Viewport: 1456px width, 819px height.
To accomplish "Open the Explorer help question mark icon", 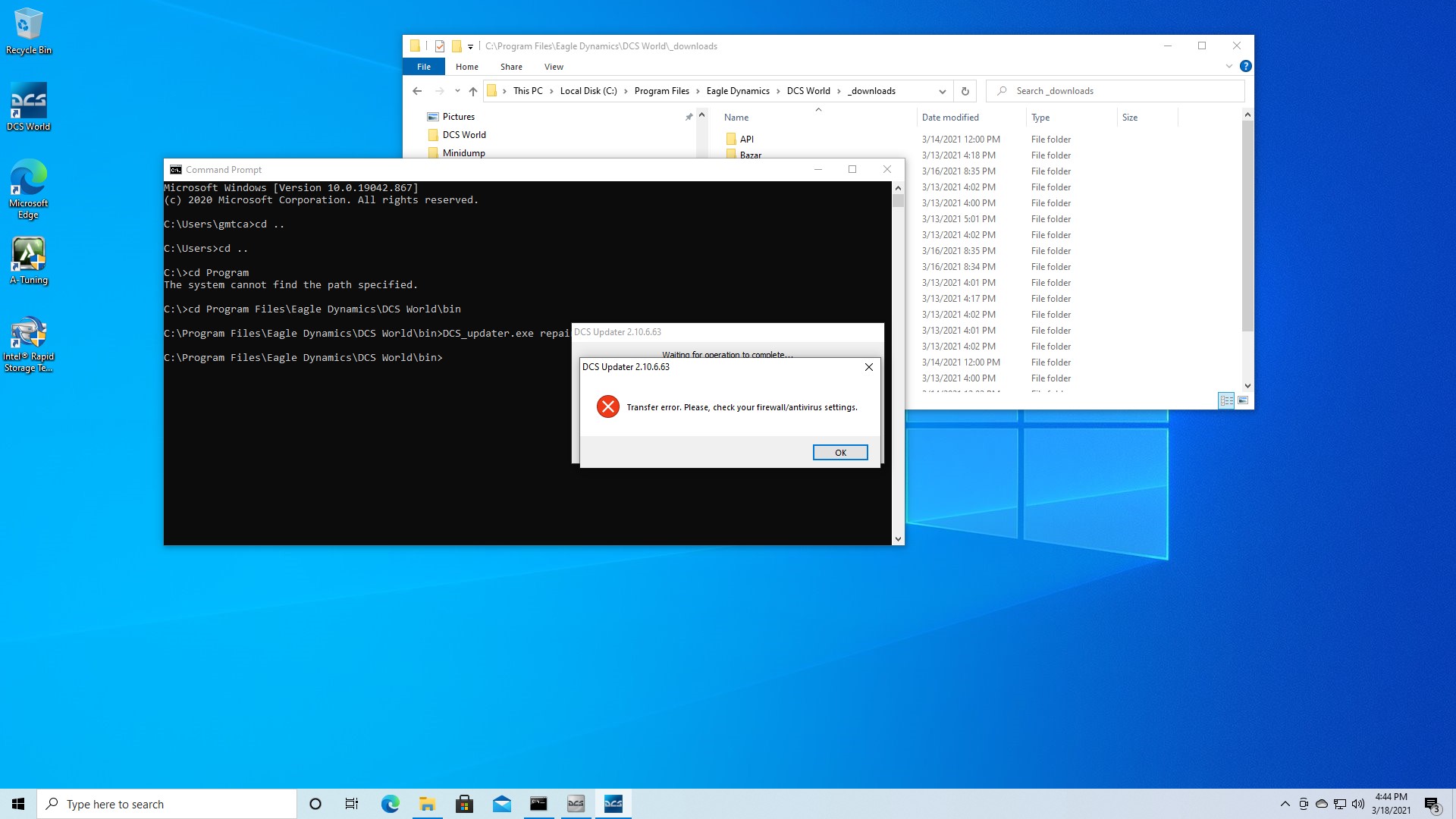I will click(1245, 67).
